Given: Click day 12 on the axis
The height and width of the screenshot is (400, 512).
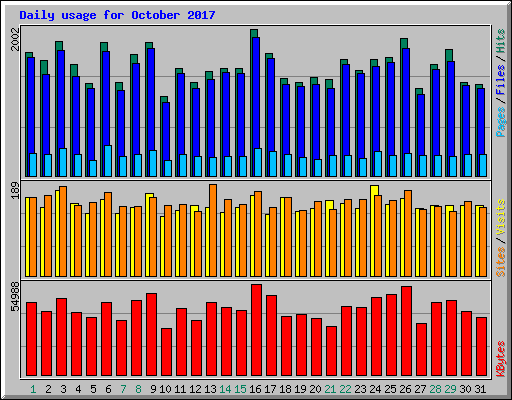Looking at the screenshot, I should tap(195, 389).
